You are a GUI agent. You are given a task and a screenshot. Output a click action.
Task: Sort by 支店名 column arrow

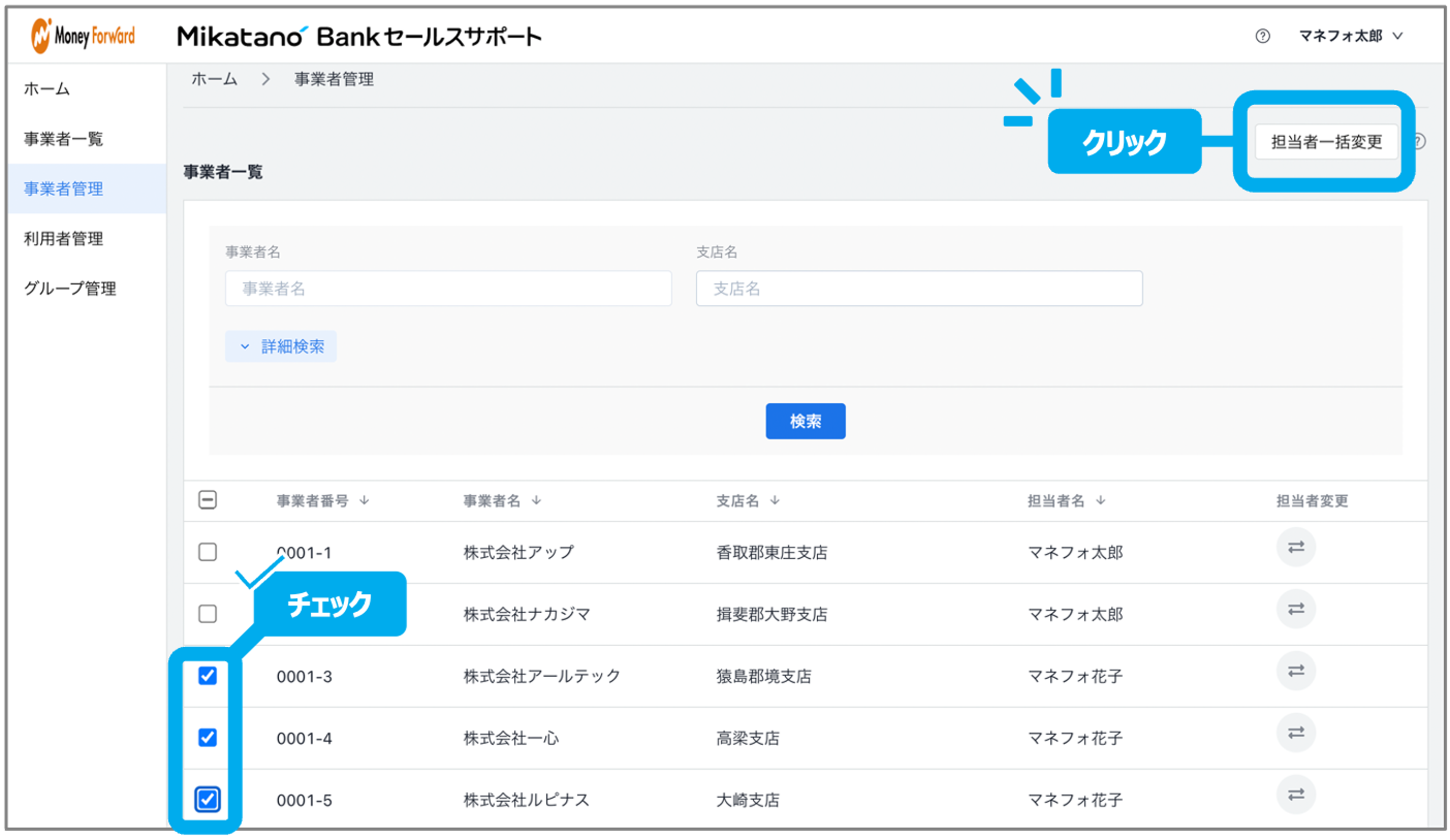[x=775, y=501]
